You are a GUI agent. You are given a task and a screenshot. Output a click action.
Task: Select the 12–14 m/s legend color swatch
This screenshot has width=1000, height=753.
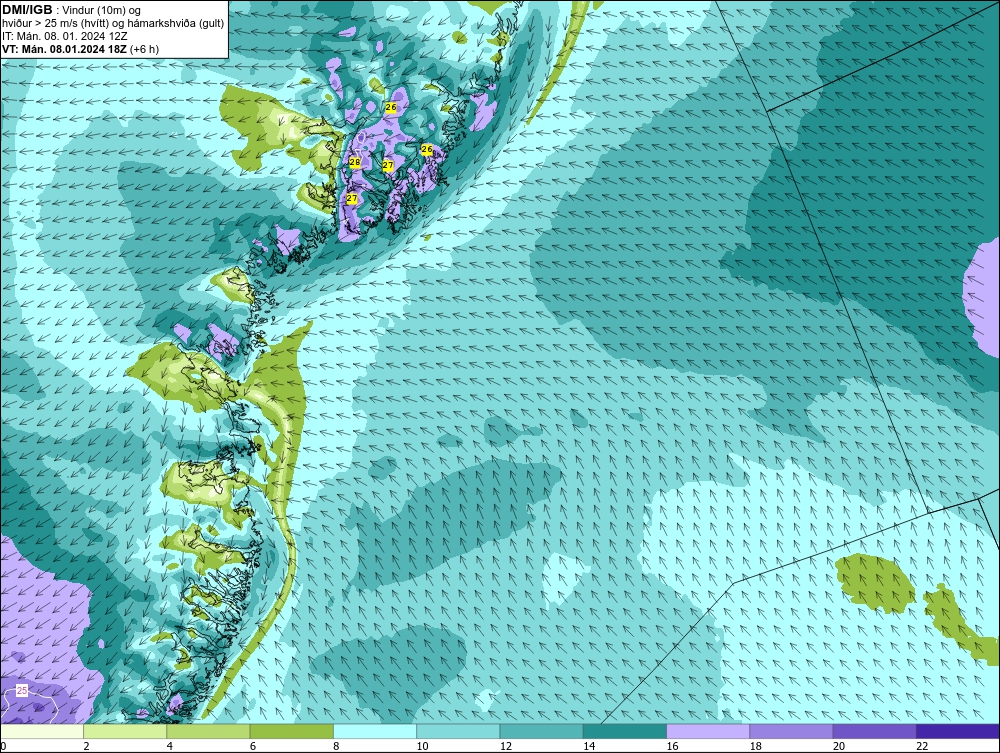click(541, 731)
